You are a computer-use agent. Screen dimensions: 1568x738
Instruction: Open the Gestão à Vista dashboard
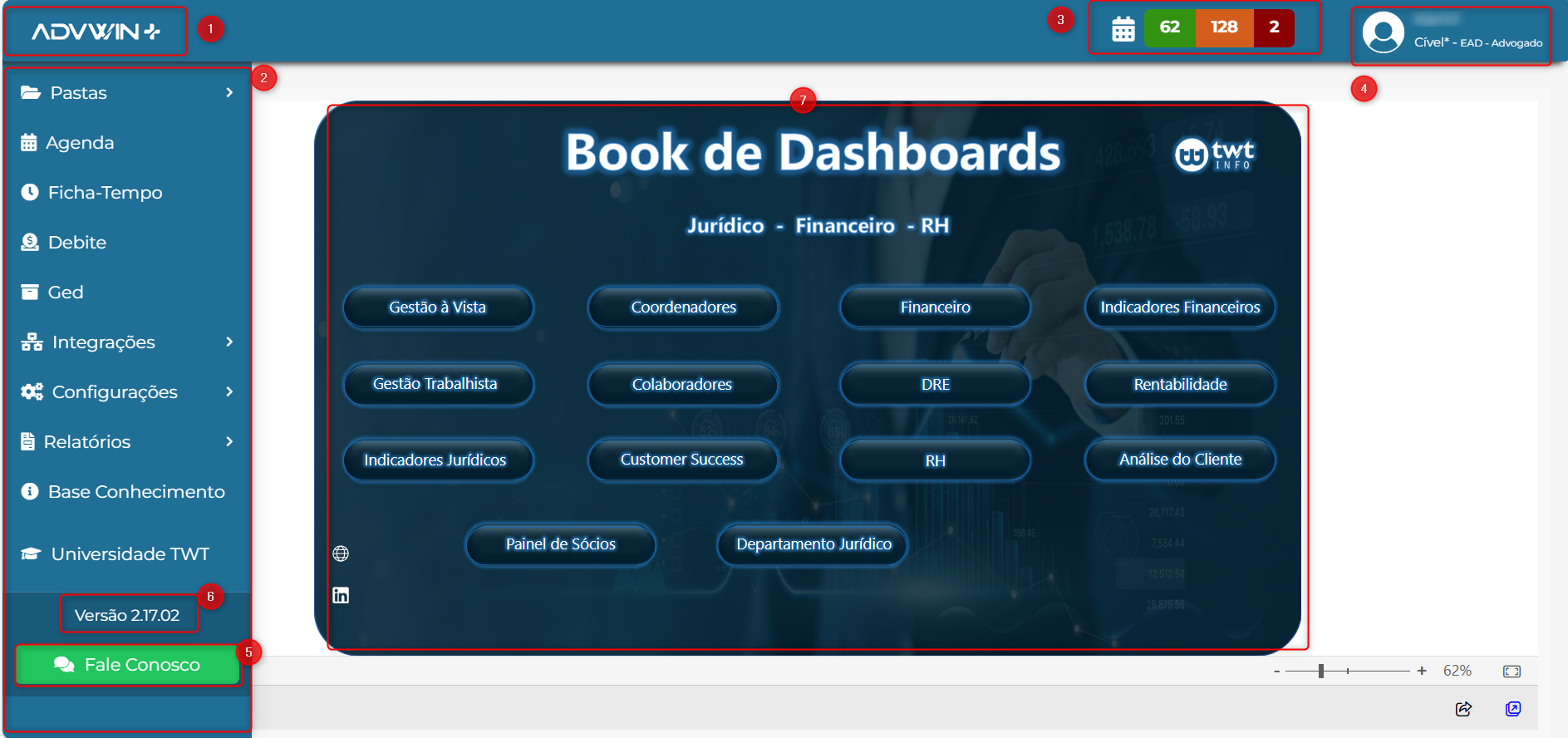point(438,307)
